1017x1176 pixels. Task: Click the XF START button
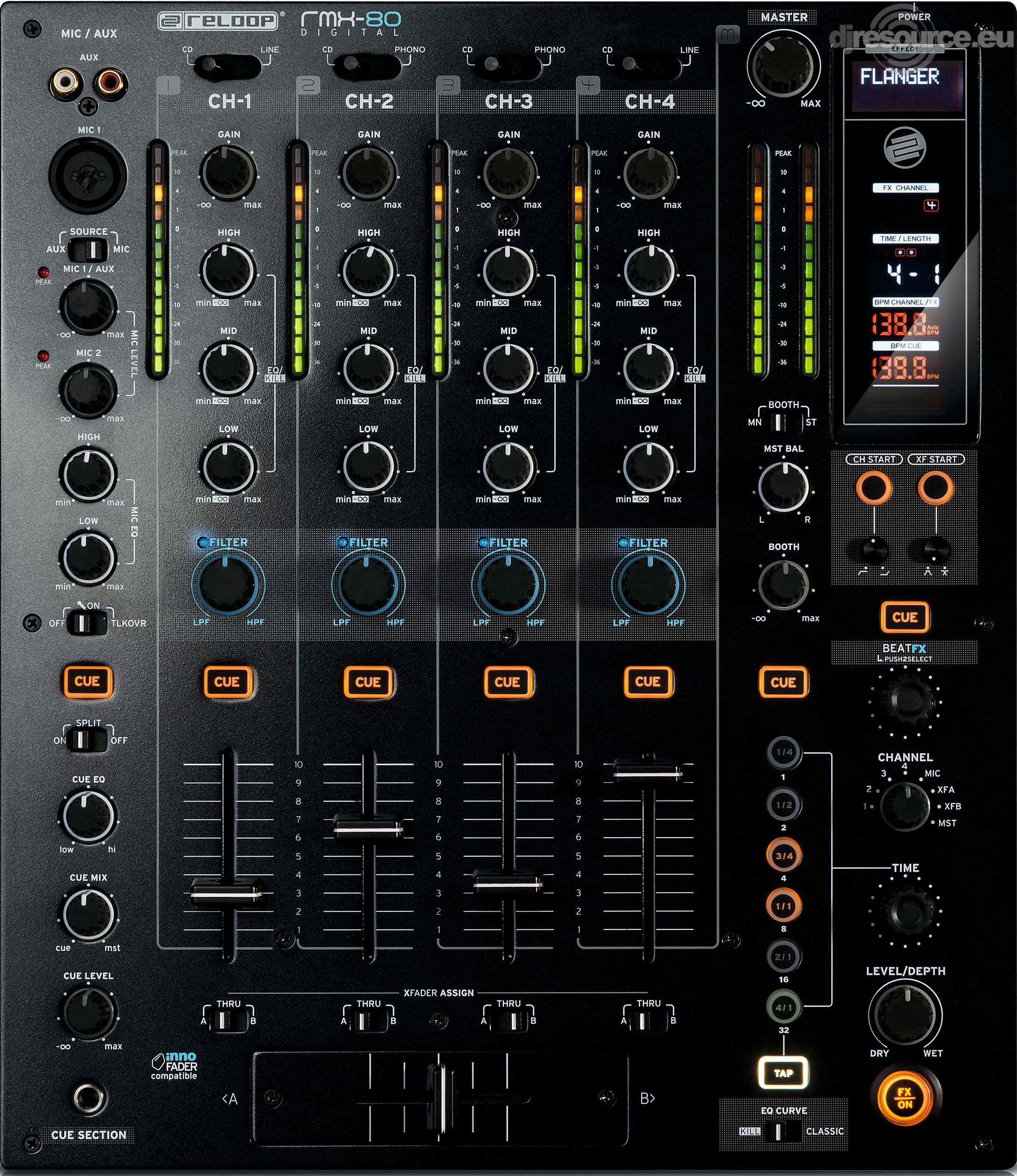pyautogui.click(x=936, y=488)
